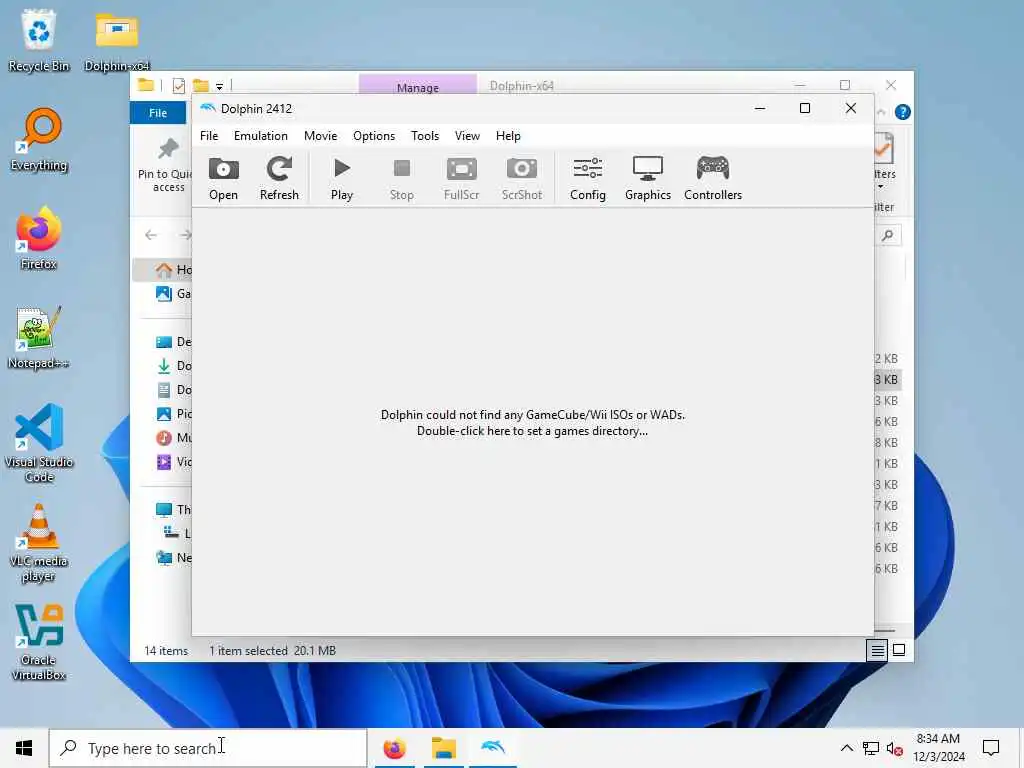Minimize the Dolphin 2412 window
The height and width of the screenshot is (768, 1024).
[x=760, y=108]
